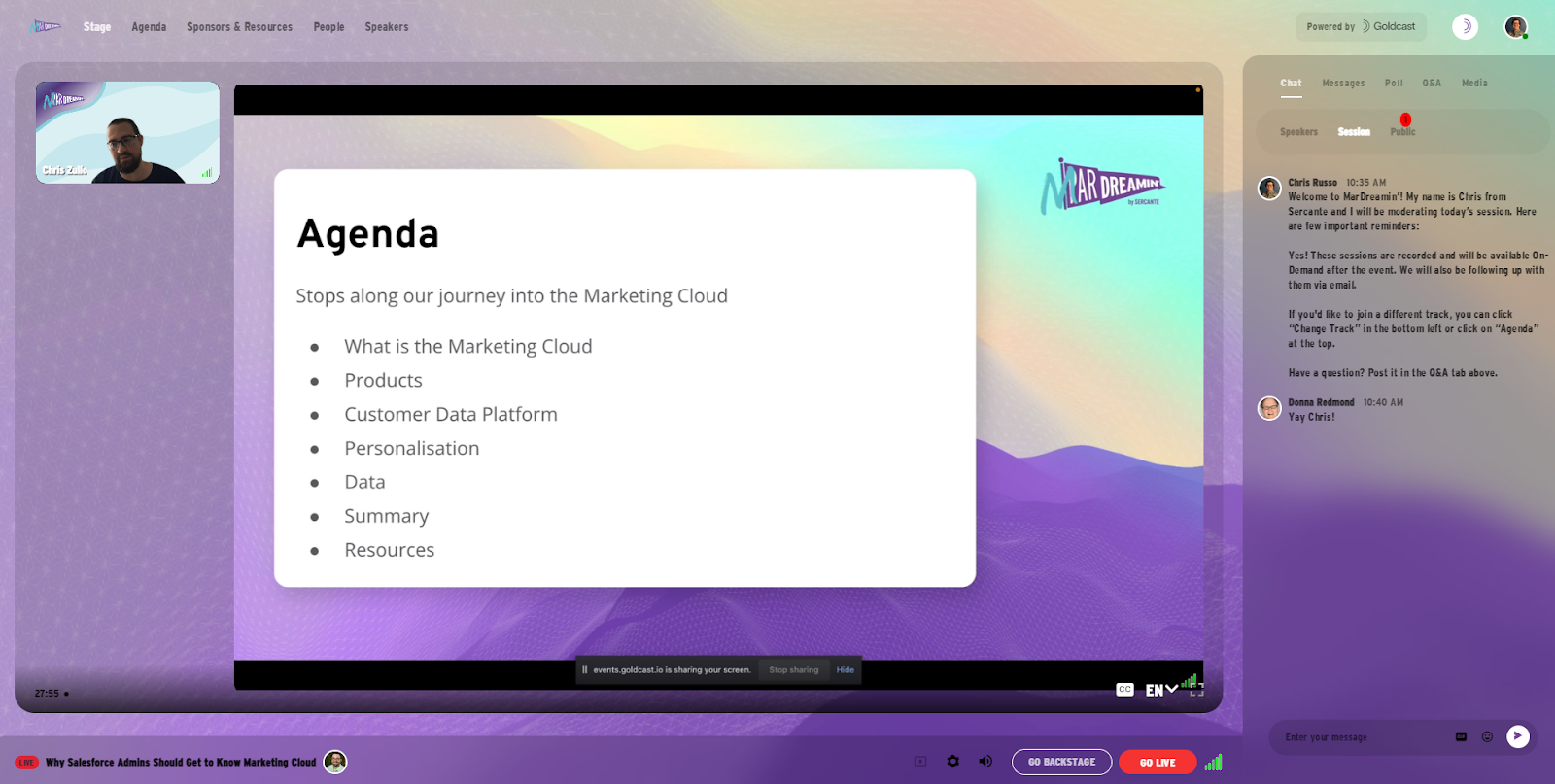Hide the screen sharing notification bar
This screenshot has height=784, width=1555.
point(846,670)
